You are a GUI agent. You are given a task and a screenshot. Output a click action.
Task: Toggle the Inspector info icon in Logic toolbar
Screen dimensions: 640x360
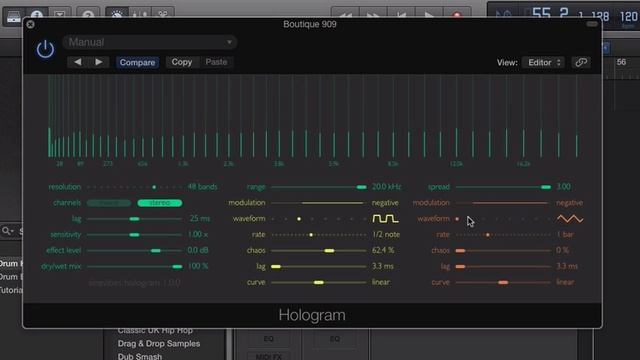[37, 16]
